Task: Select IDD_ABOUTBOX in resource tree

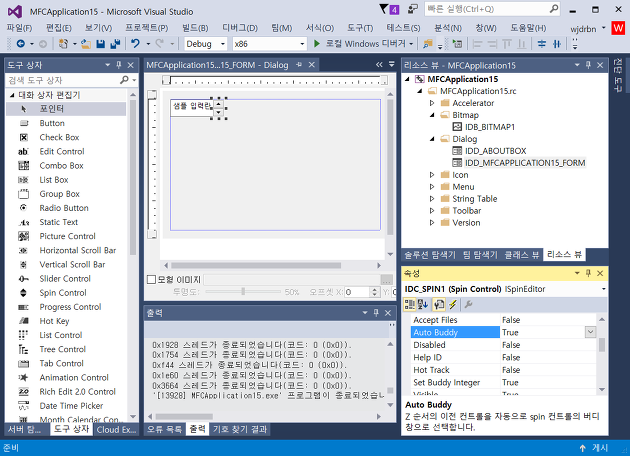Action: coord(495,151)
